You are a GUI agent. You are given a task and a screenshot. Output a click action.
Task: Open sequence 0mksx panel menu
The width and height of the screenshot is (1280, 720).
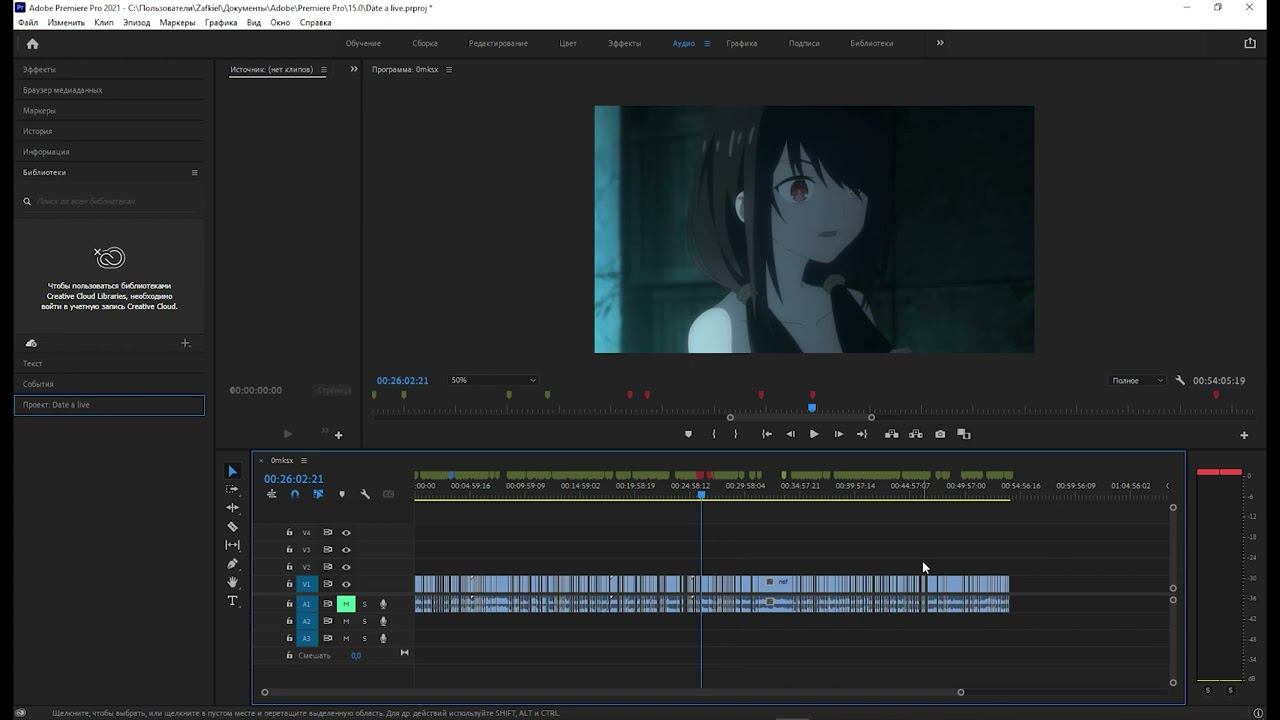304,460
